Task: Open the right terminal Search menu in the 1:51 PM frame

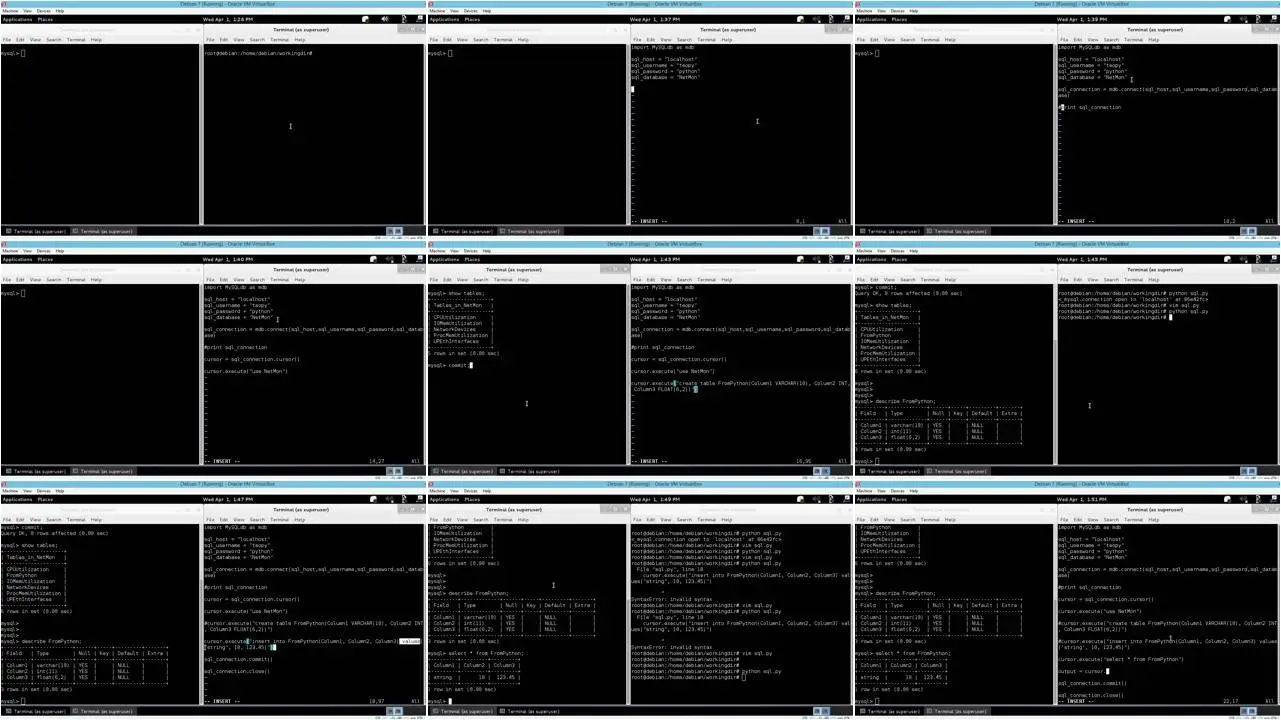Action: click(1111, 520)
